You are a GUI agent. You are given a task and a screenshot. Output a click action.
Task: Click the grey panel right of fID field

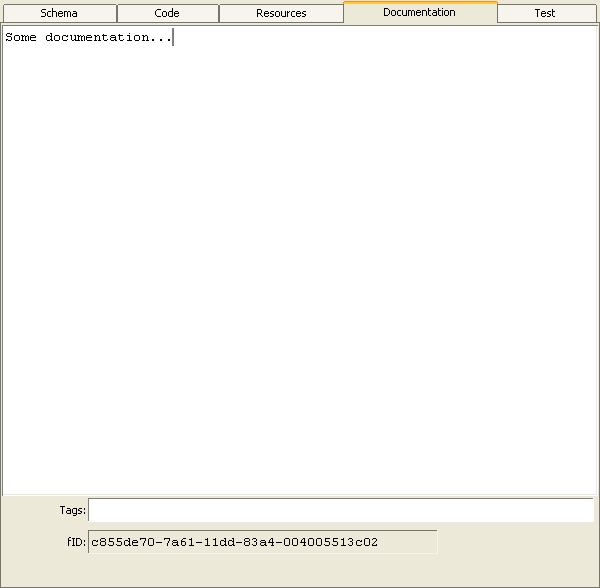click(515, 542)
